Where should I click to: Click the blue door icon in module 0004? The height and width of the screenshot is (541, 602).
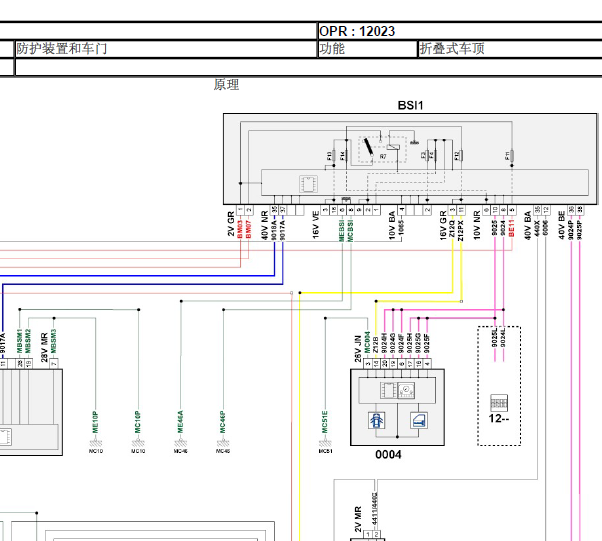click(x=418, y=420)
